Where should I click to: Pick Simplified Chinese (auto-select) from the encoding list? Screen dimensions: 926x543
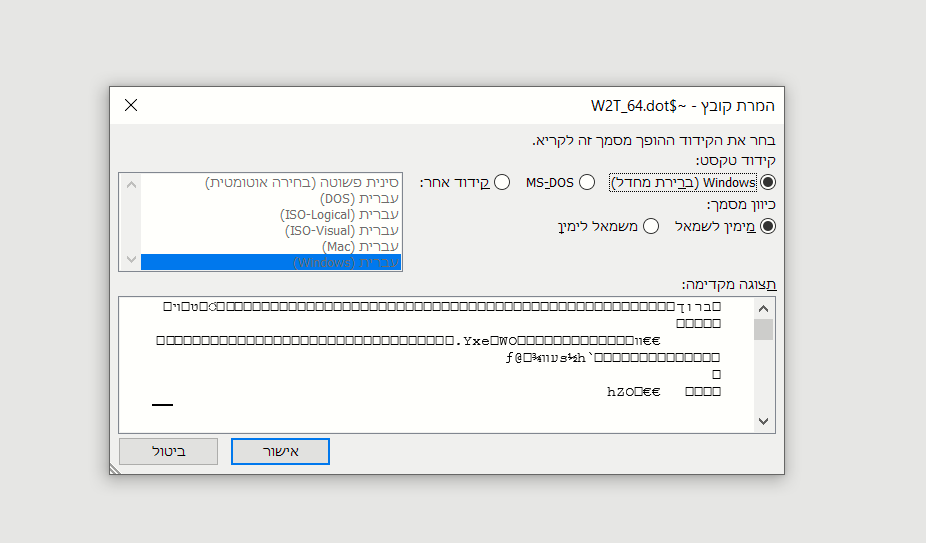pos(302,183)
